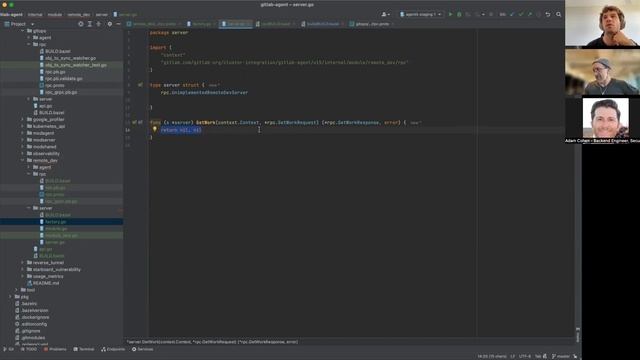
Task: Click the LF line separator in status bar
Action: [x=513, y=356]
